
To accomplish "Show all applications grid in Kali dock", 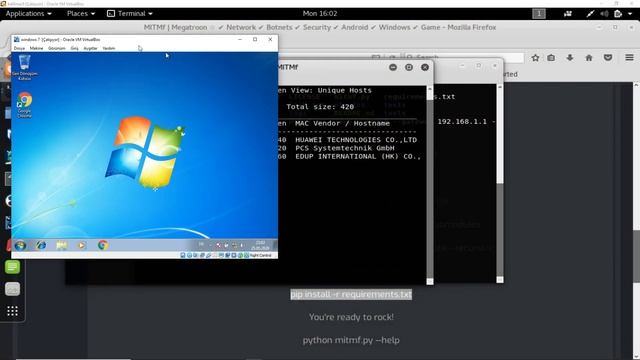I will [x=12, y=311].
